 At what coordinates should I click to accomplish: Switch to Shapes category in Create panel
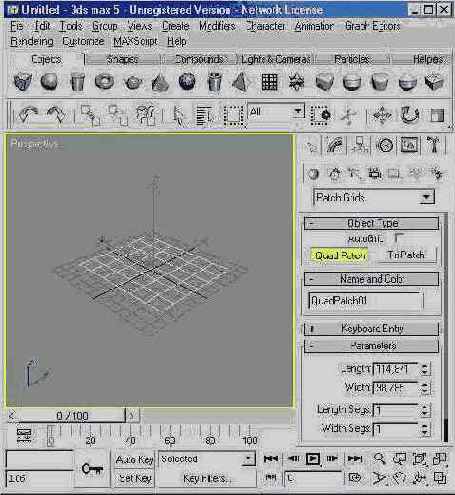coord(334,173)
